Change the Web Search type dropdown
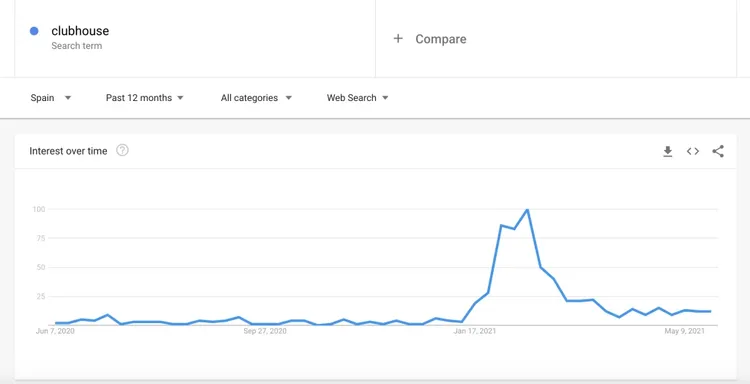750x384 pixels. coord(357,98)
